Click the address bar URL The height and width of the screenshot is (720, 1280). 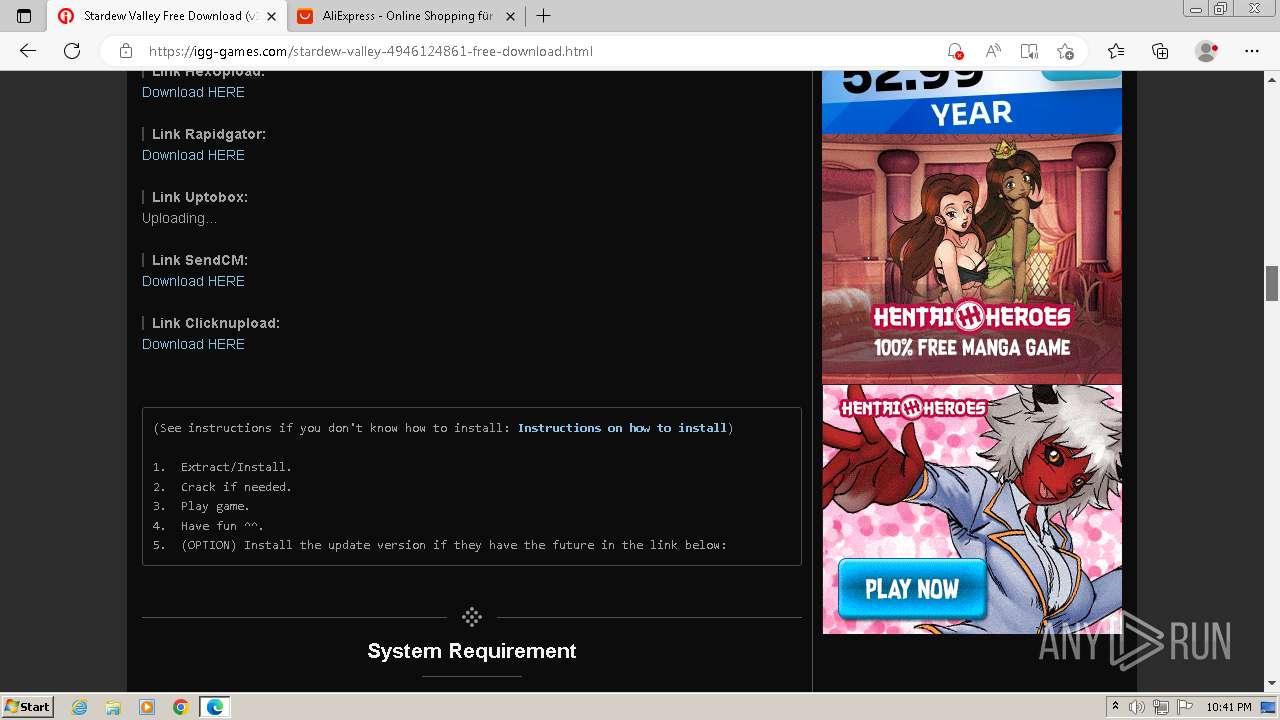pos(371,51)
